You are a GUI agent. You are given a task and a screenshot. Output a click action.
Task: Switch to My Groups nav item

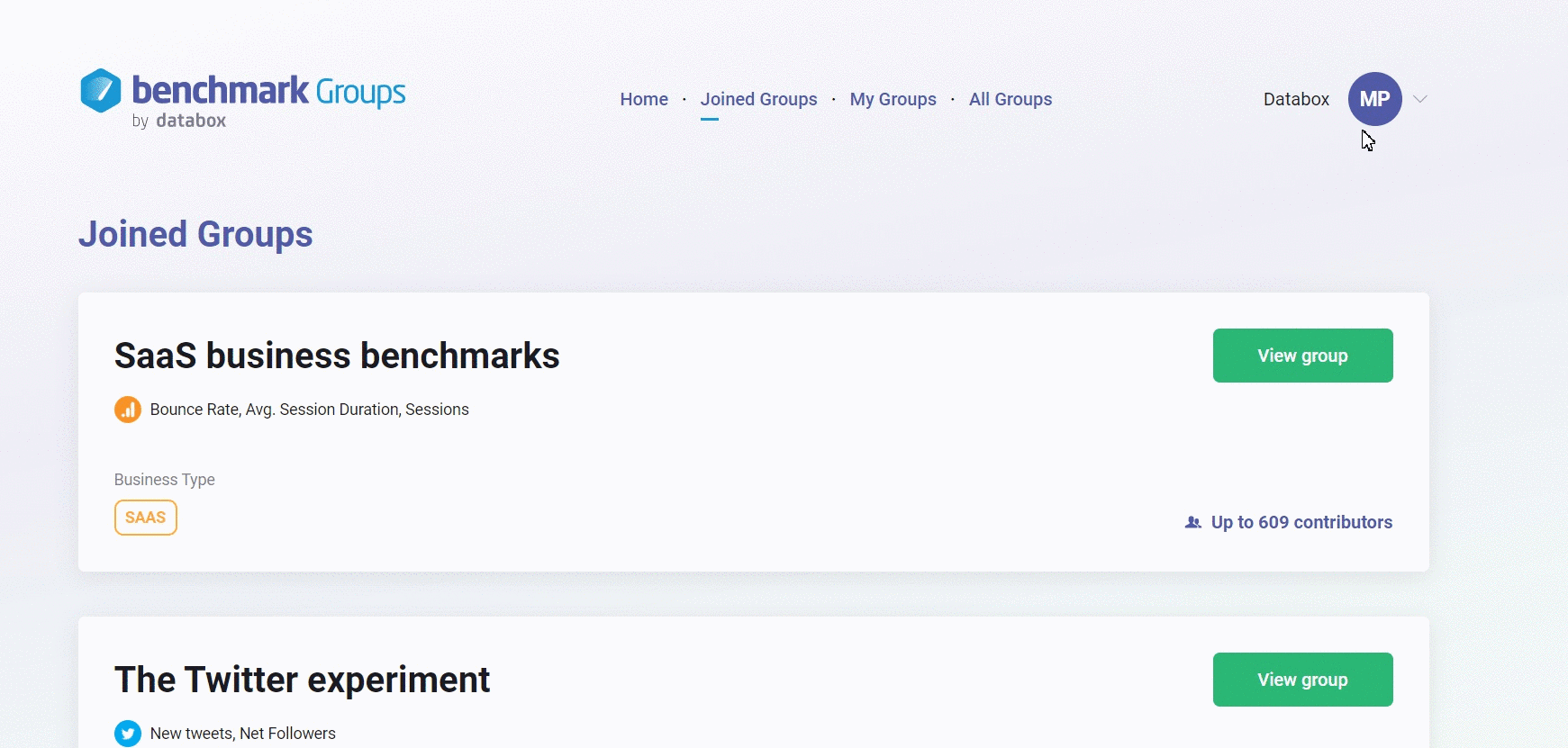tap(893, 99)
